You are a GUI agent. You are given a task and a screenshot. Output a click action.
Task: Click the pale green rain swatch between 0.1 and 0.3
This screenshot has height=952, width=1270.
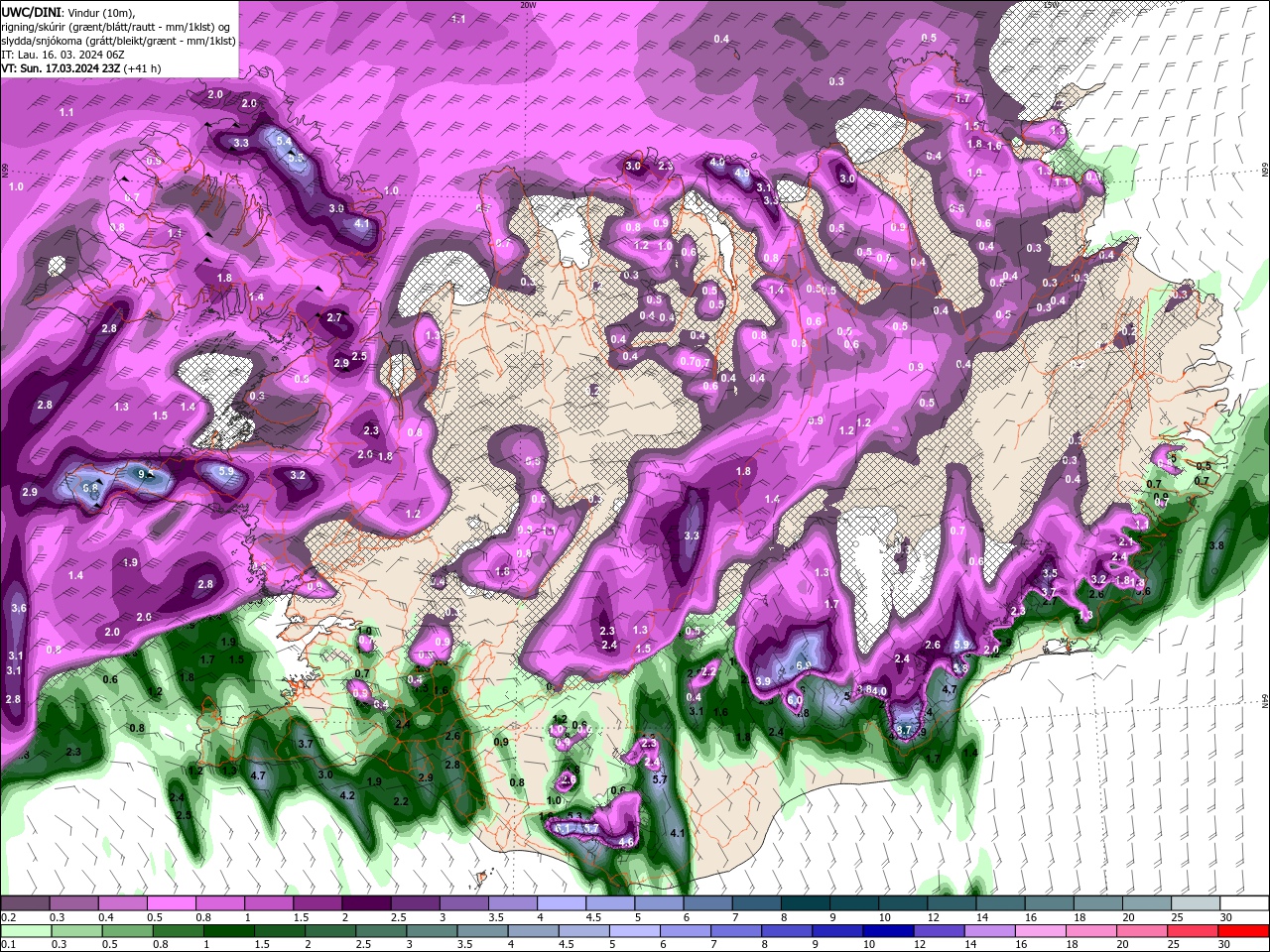[x=27, y=931]
